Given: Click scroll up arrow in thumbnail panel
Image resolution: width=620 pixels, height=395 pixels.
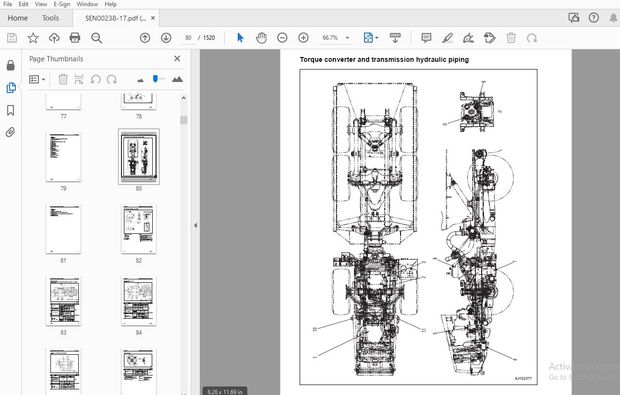Looking at the screenshot, I should click(x=183, y=98).
